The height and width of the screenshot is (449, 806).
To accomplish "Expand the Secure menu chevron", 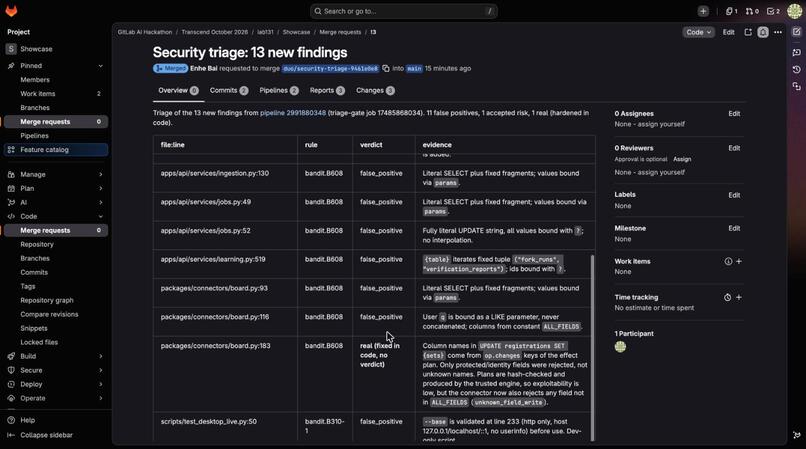I will 101,370.
